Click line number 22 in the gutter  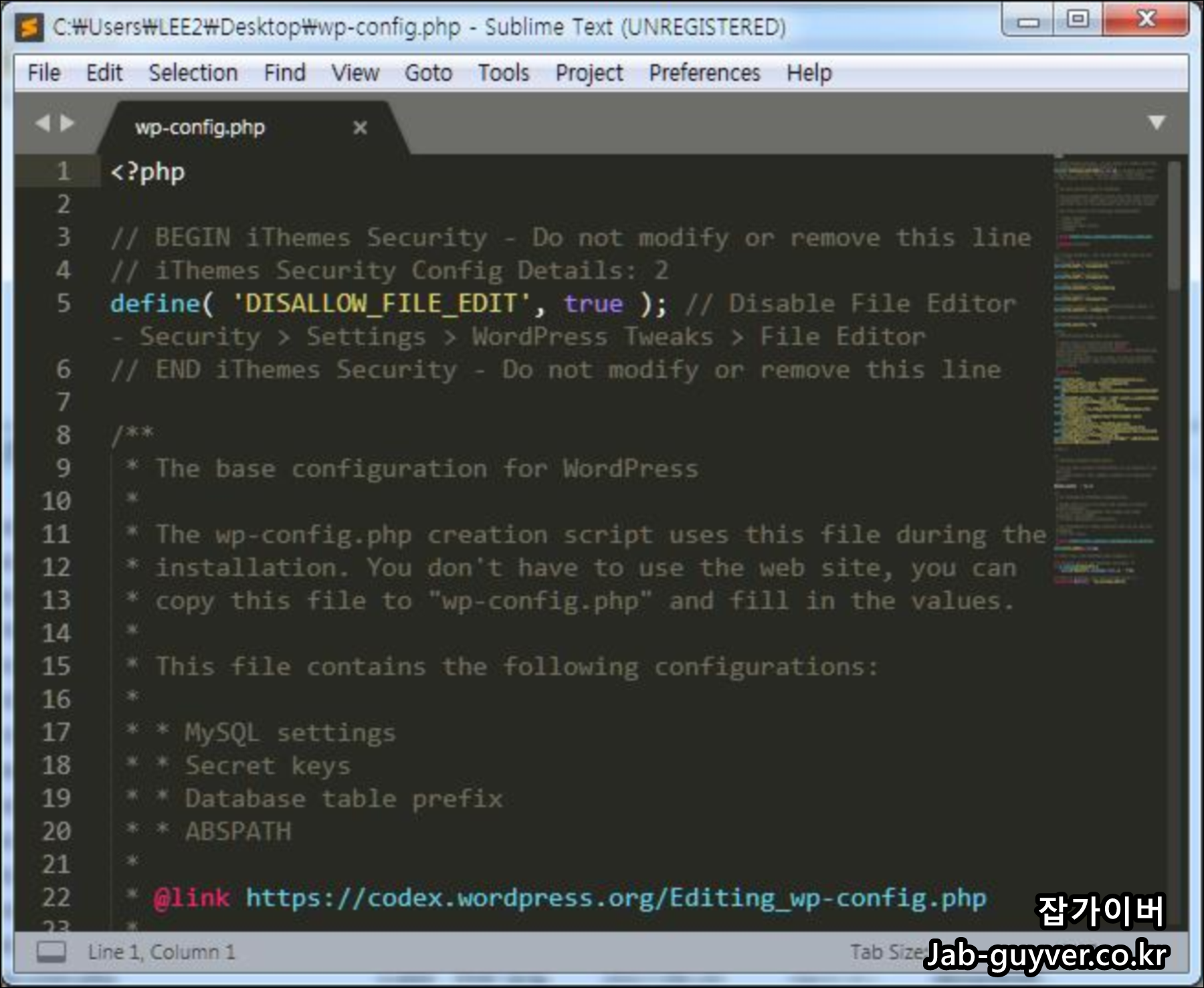[56, 898]
